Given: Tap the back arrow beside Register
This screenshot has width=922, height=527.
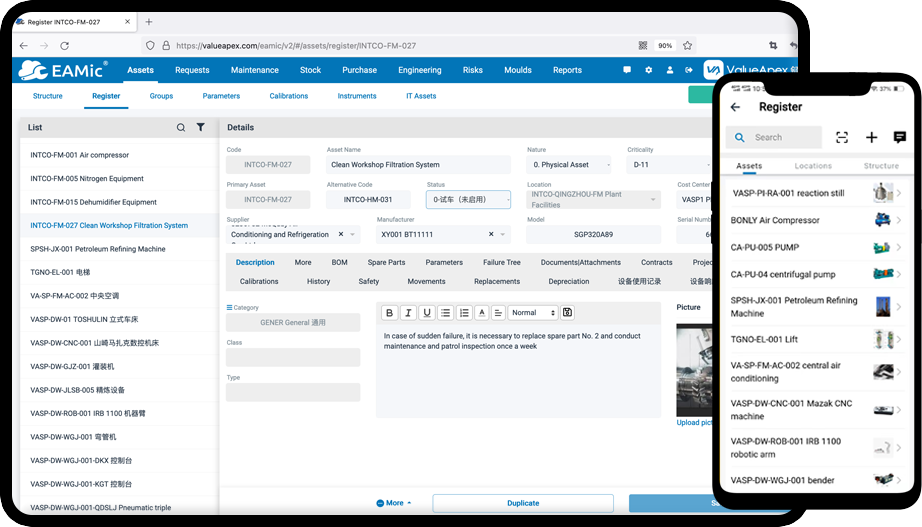Looking at the screenshot, I should 736,107.
